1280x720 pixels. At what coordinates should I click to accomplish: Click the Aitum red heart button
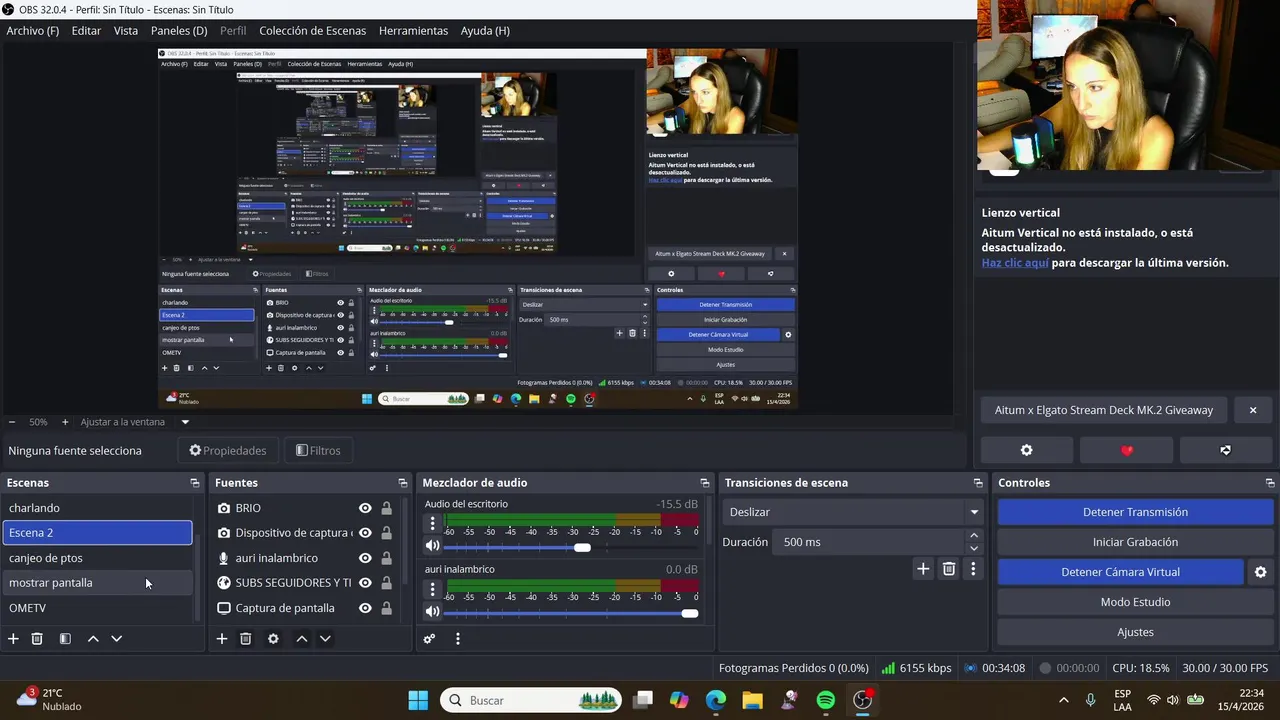point(1127,450)
